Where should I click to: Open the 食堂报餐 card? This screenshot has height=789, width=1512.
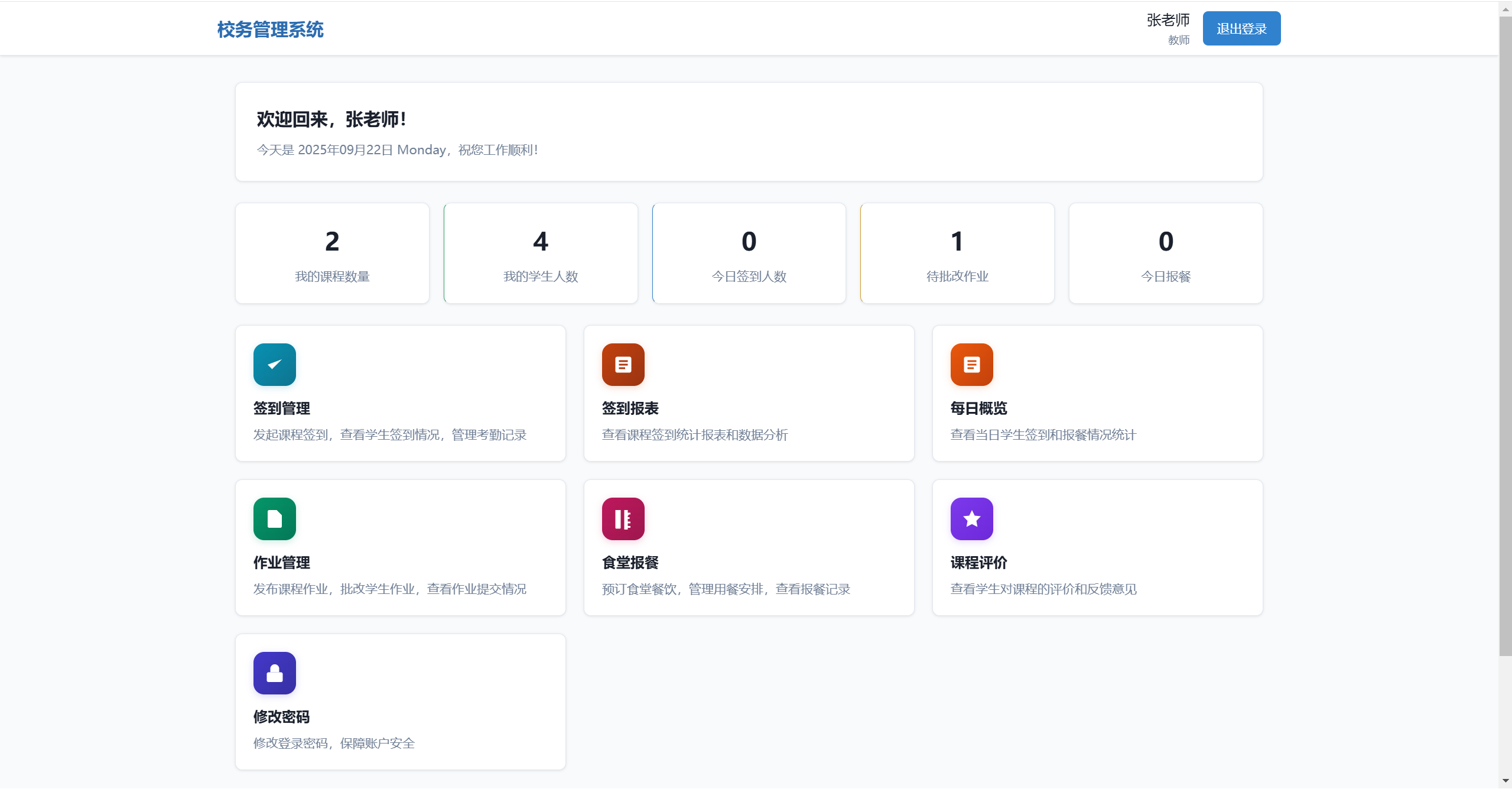749,547
